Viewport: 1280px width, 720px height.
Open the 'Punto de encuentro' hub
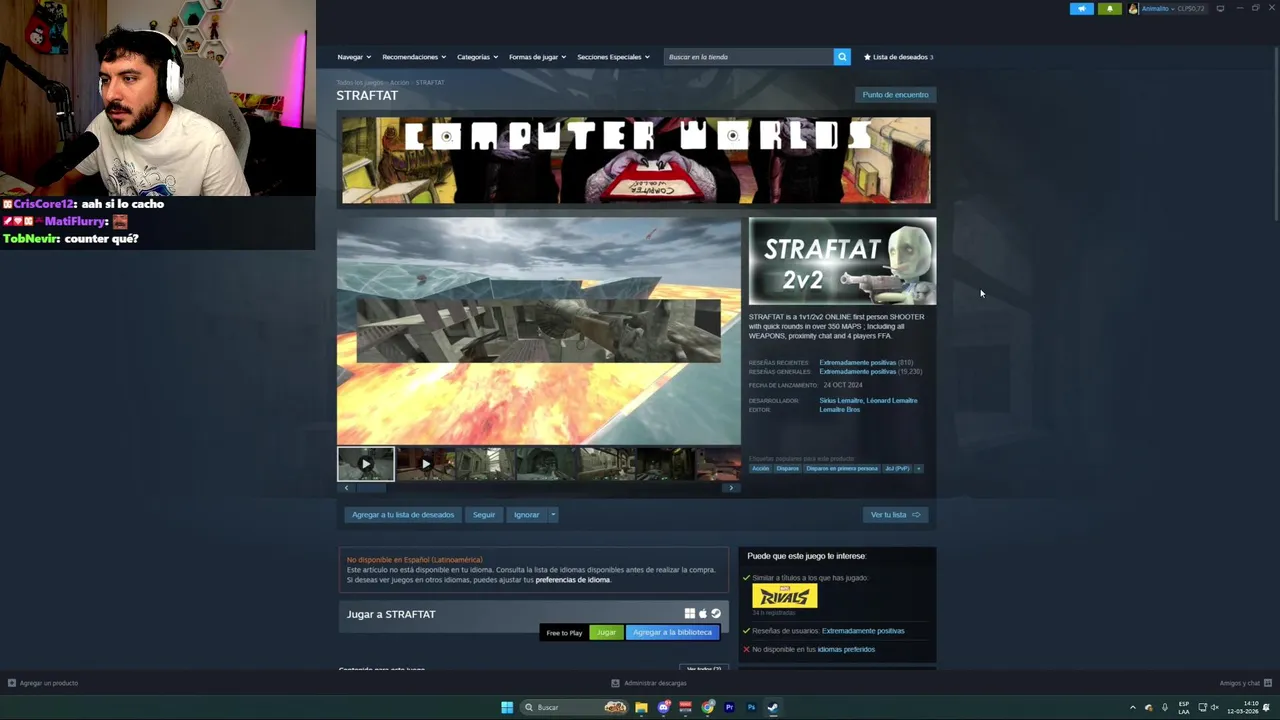click(x=895, y=95)
